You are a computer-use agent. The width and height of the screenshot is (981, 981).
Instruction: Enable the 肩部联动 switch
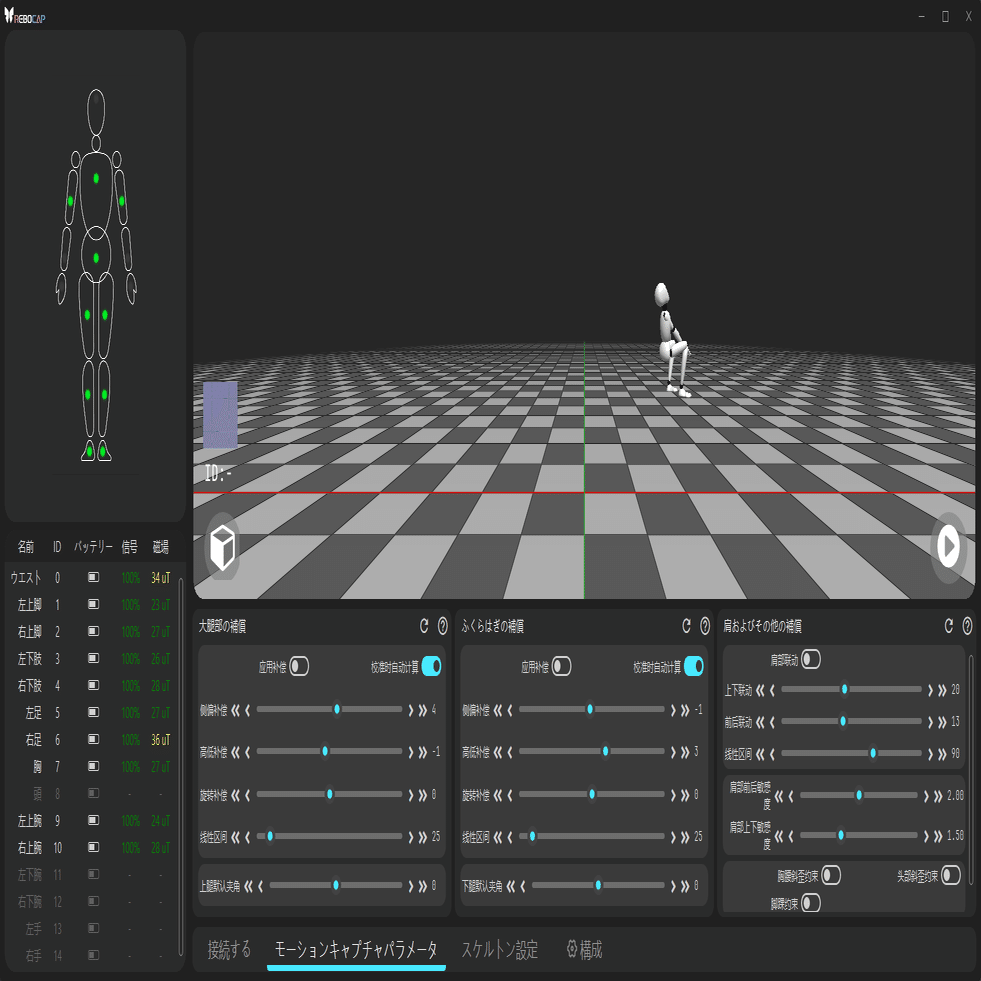[x=811, y=659]
